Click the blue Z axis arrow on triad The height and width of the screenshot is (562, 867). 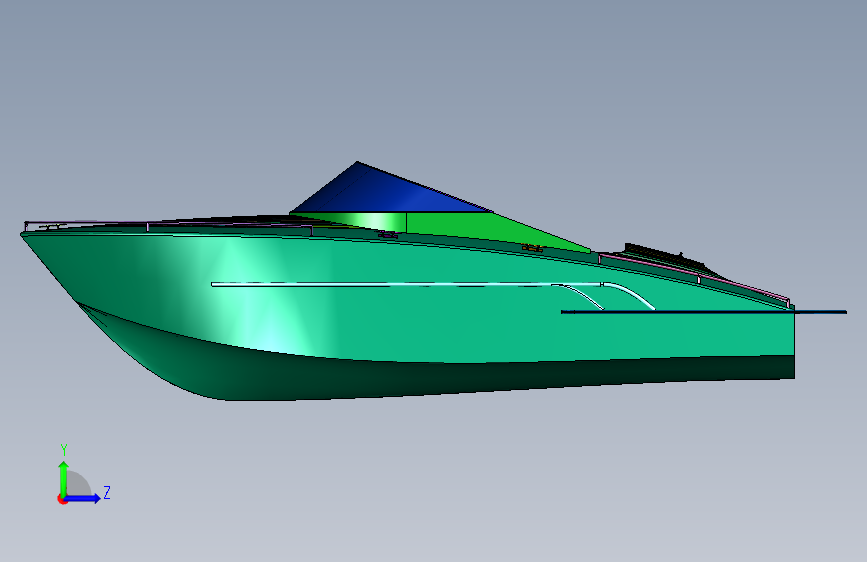[83, 498]
